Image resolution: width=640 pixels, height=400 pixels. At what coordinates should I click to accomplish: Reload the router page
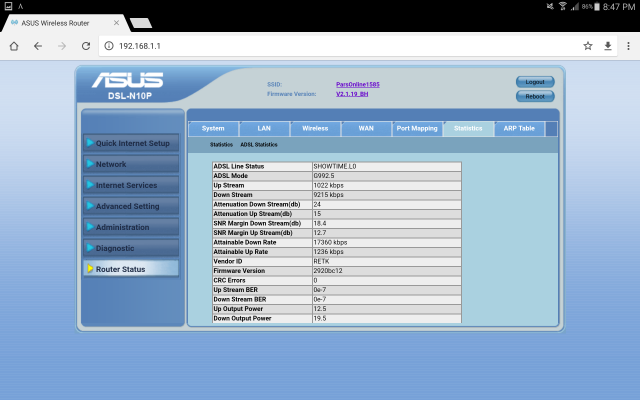point(86,46)
